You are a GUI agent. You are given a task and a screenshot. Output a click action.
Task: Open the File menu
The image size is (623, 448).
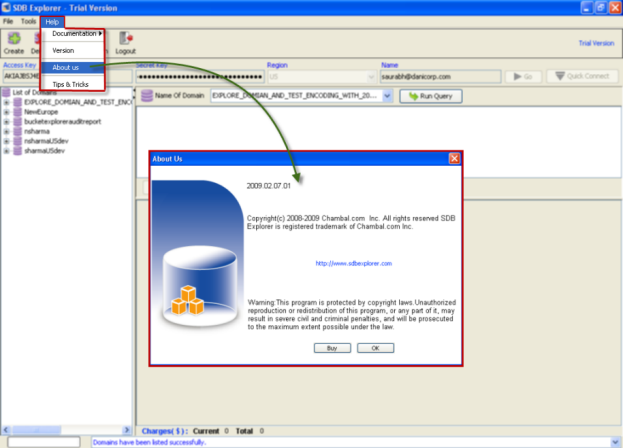point(8,21)
